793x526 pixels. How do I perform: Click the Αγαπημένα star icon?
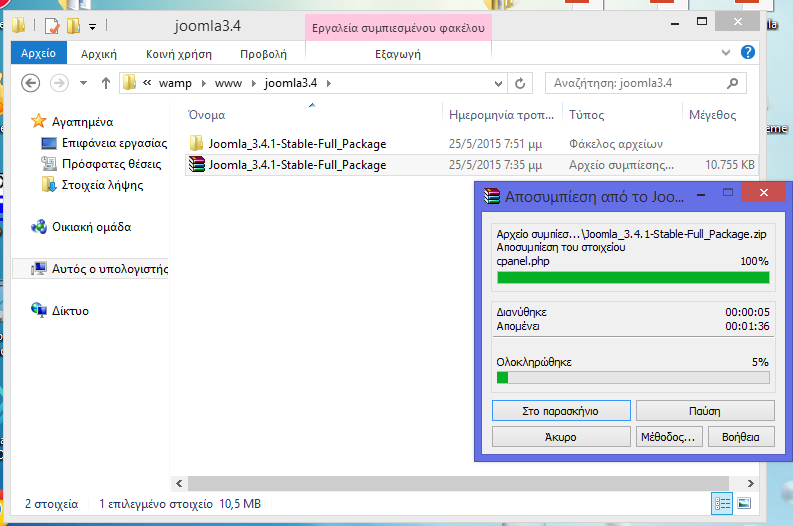click(38, 121)
